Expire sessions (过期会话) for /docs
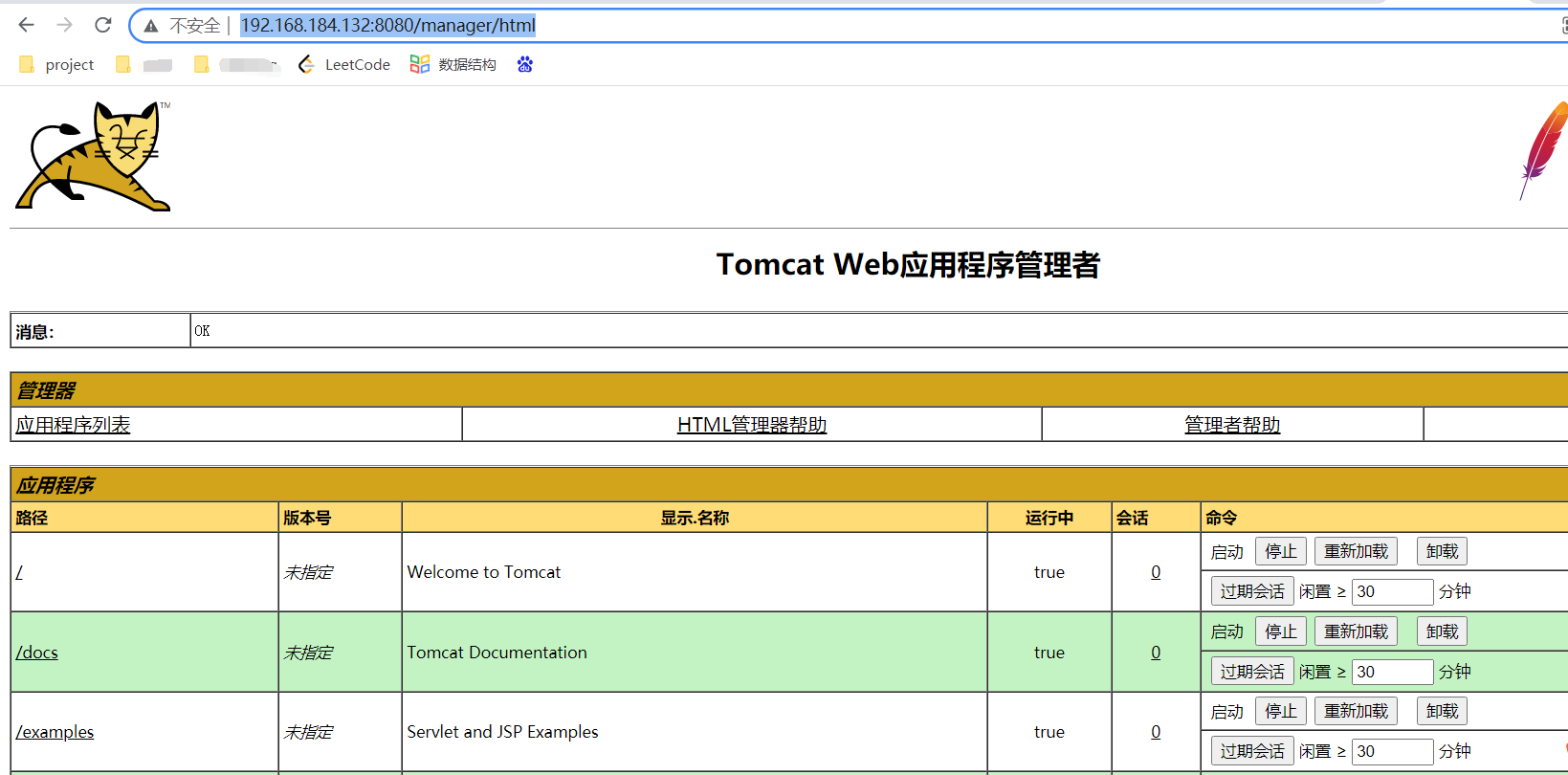The image size is (1568, 775). coord(1252,672)
